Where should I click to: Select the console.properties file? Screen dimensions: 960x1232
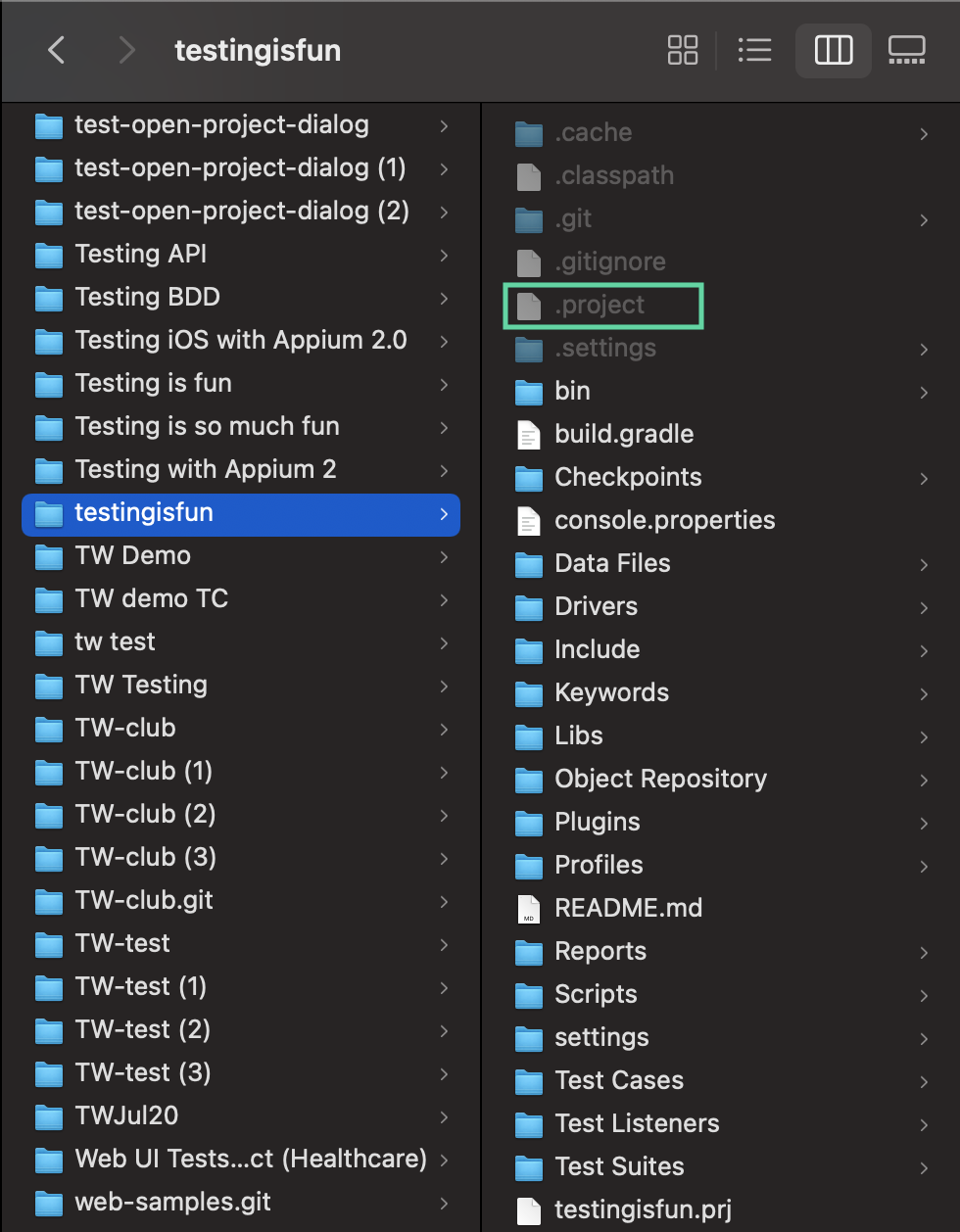664,521
